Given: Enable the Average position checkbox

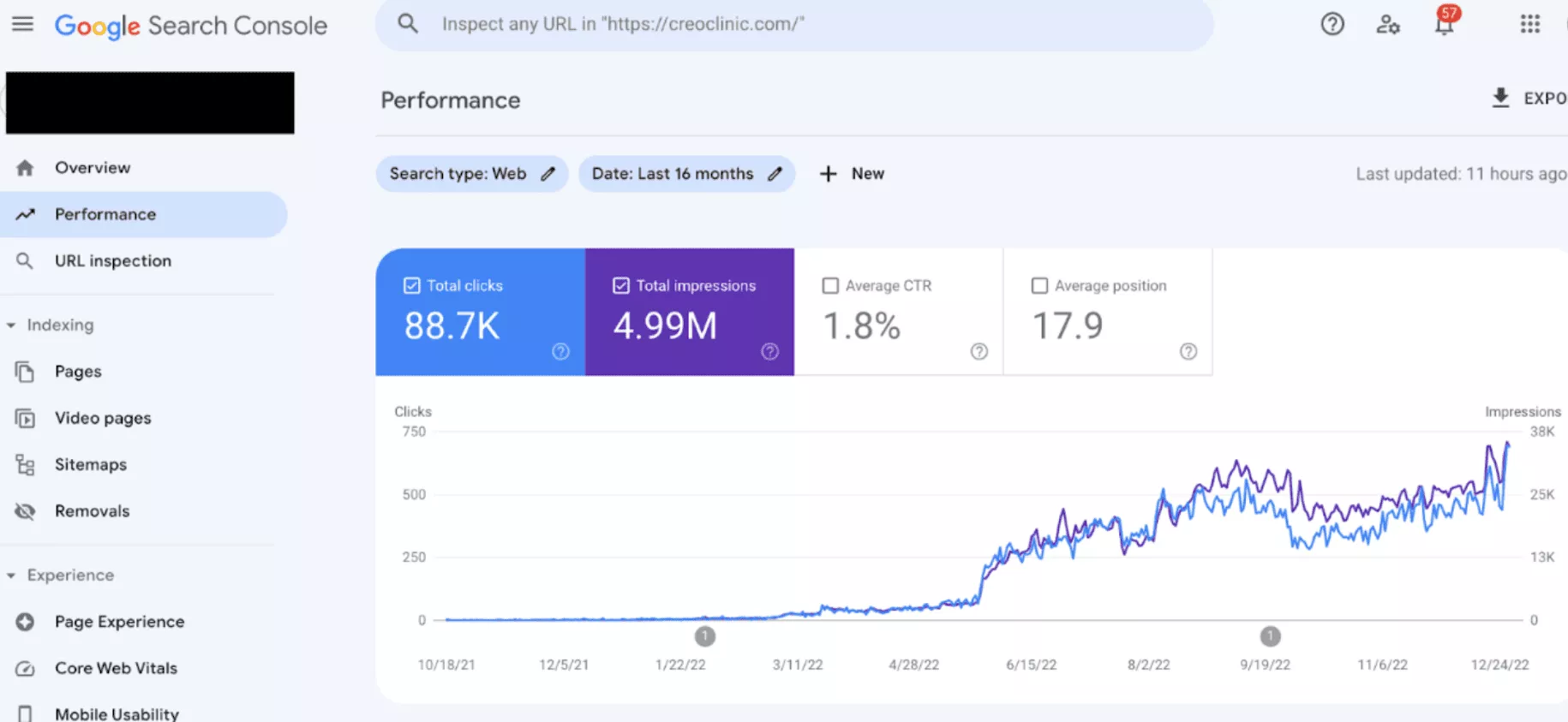Looking at the screenshot, I should click(x=1039, y=286).
